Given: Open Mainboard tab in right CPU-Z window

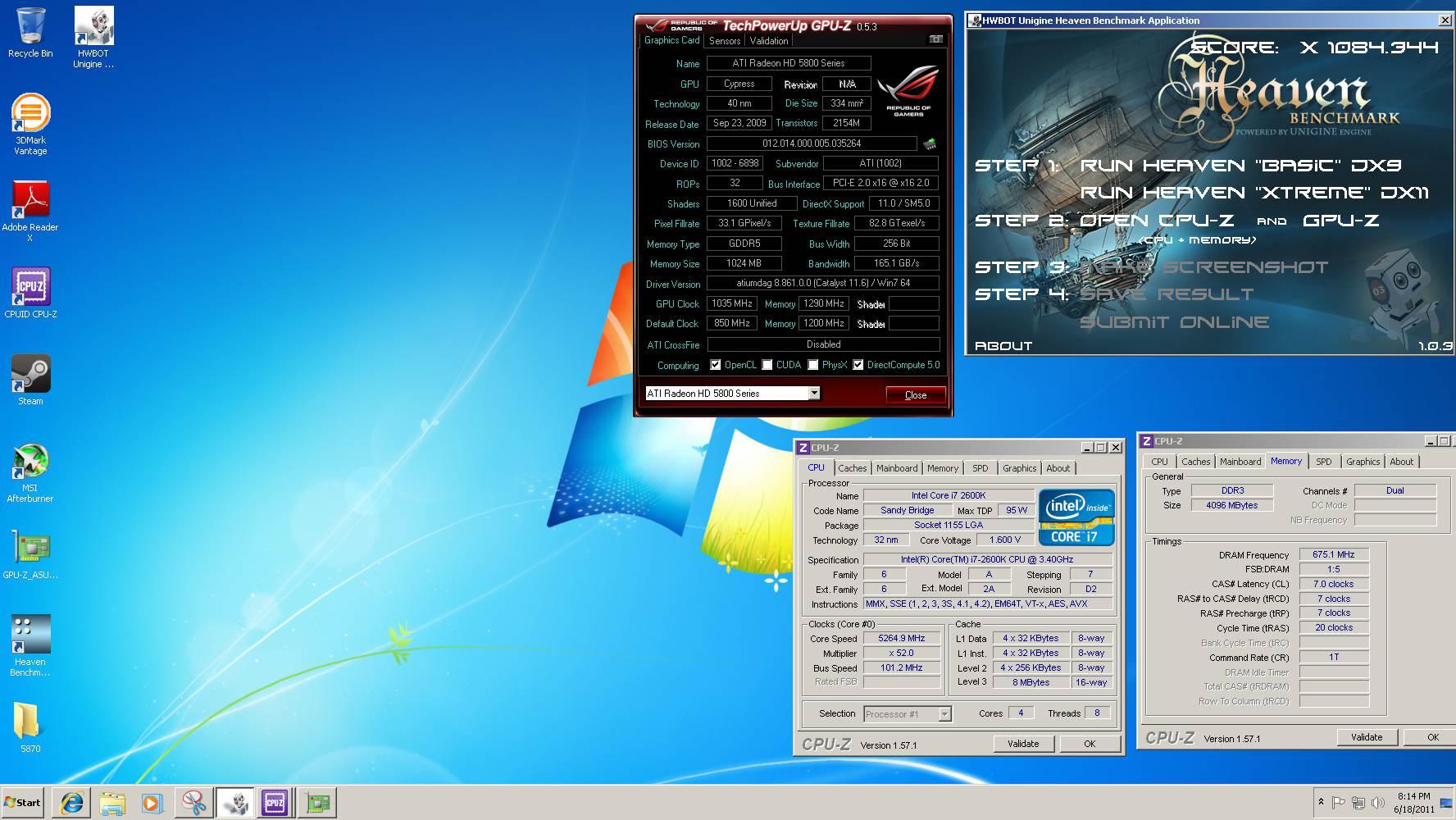Looking at the screenshot, I should [x=1240, y=462].
